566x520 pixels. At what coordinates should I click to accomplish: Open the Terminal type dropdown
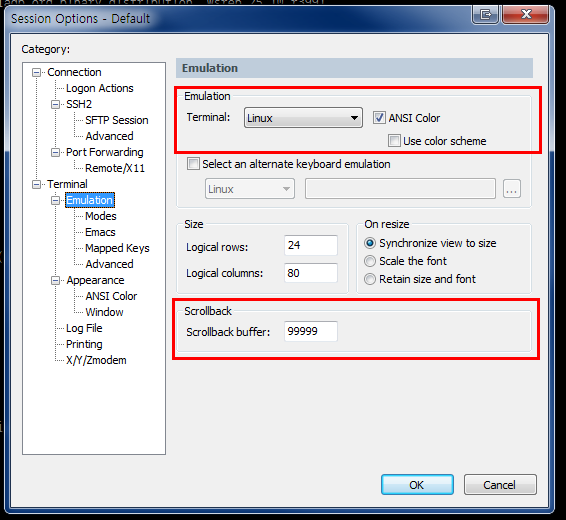[x=303, y=118]
